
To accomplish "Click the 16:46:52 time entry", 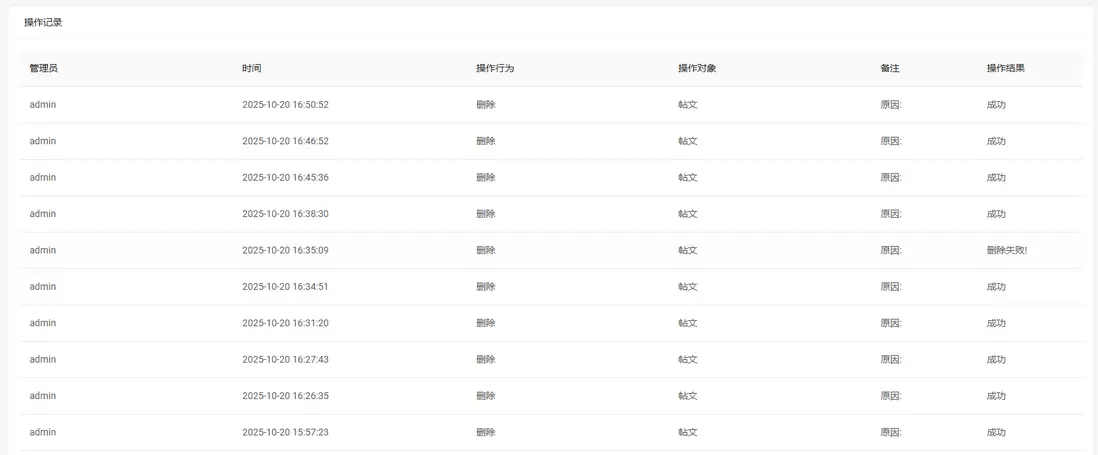I will [x=285, y=141].
